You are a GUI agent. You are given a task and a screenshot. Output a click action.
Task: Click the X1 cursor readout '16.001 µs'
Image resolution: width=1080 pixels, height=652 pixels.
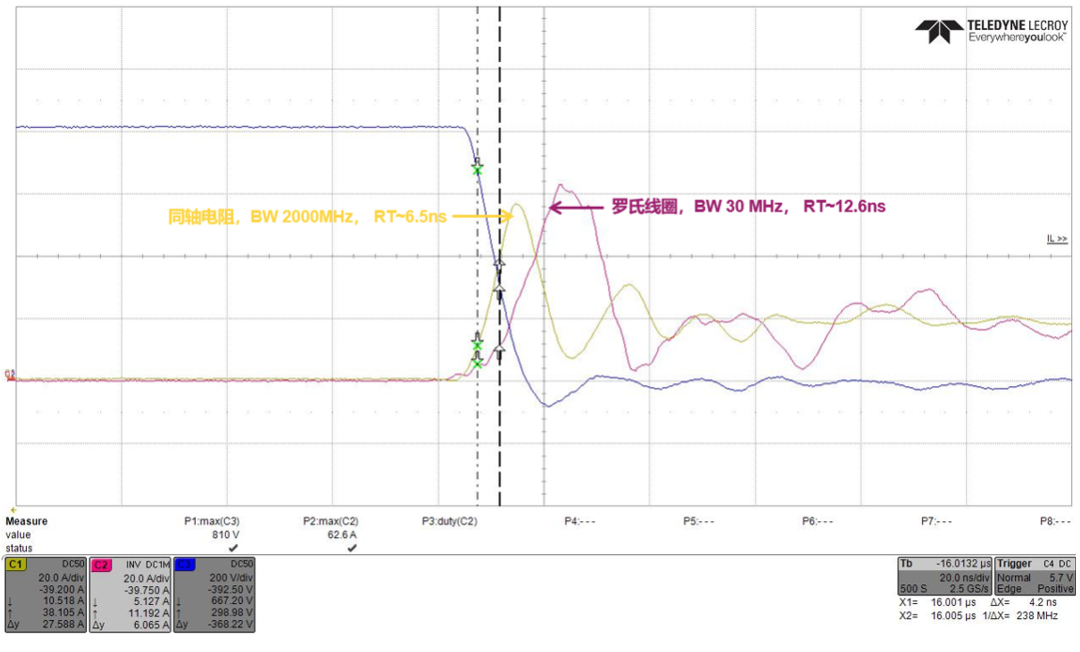pos(953,602)
